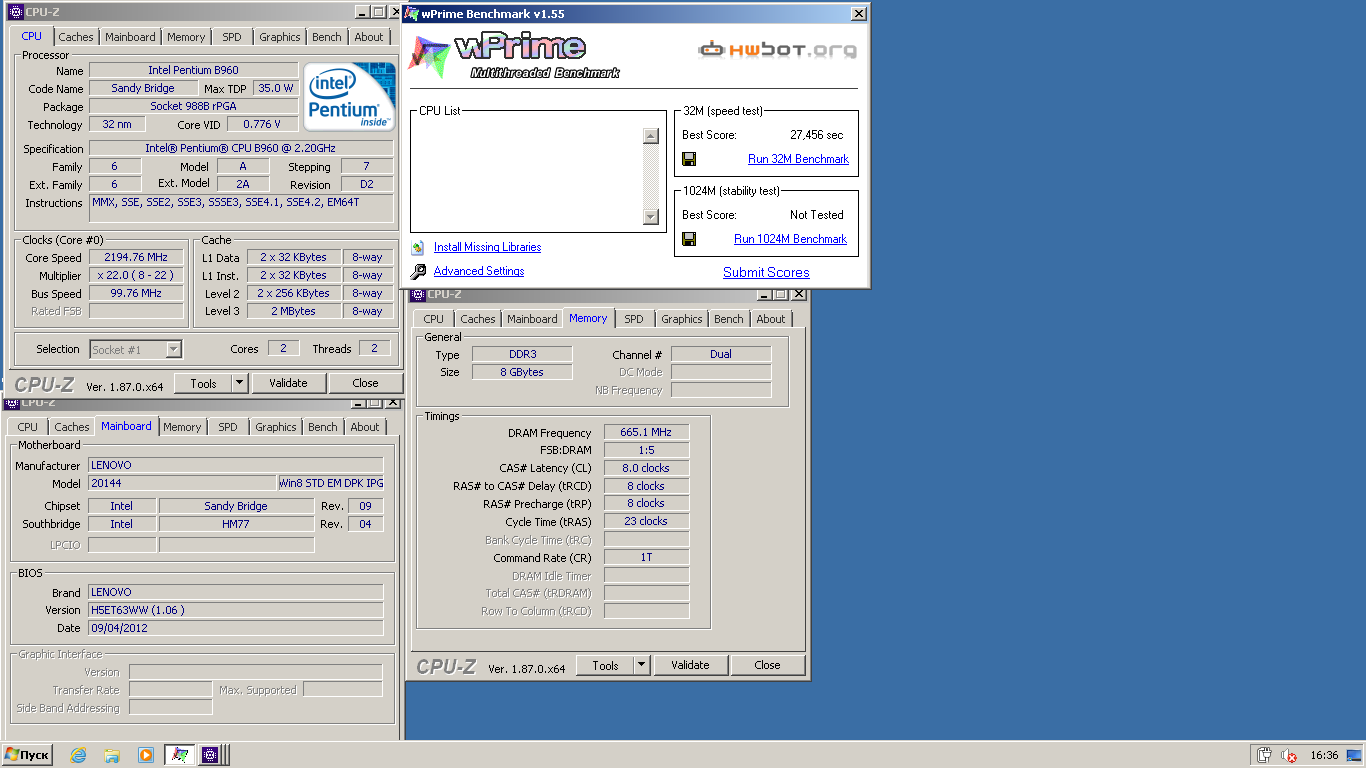The image size is (1366, 768).
Task: Click the power plug tray icon
Action: [1264, 755]
